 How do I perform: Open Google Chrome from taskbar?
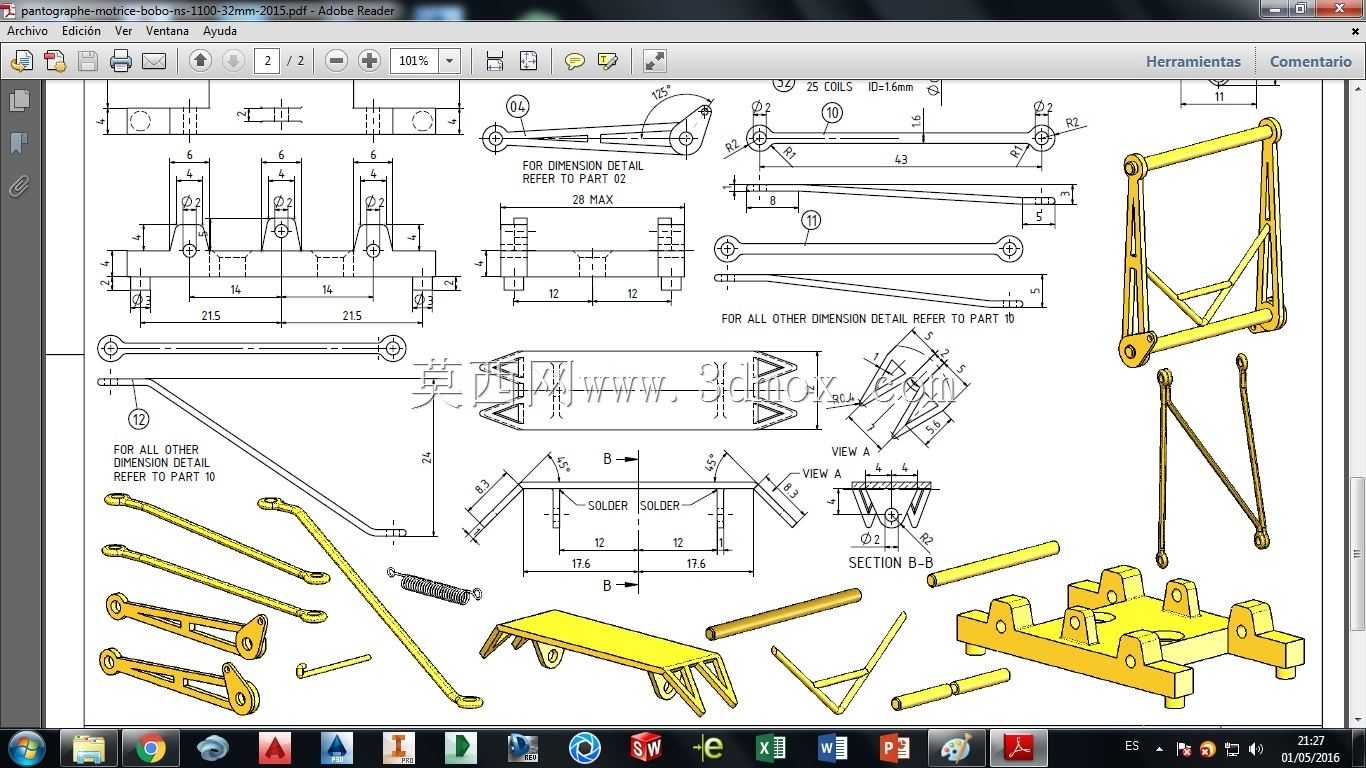(151, 748)
